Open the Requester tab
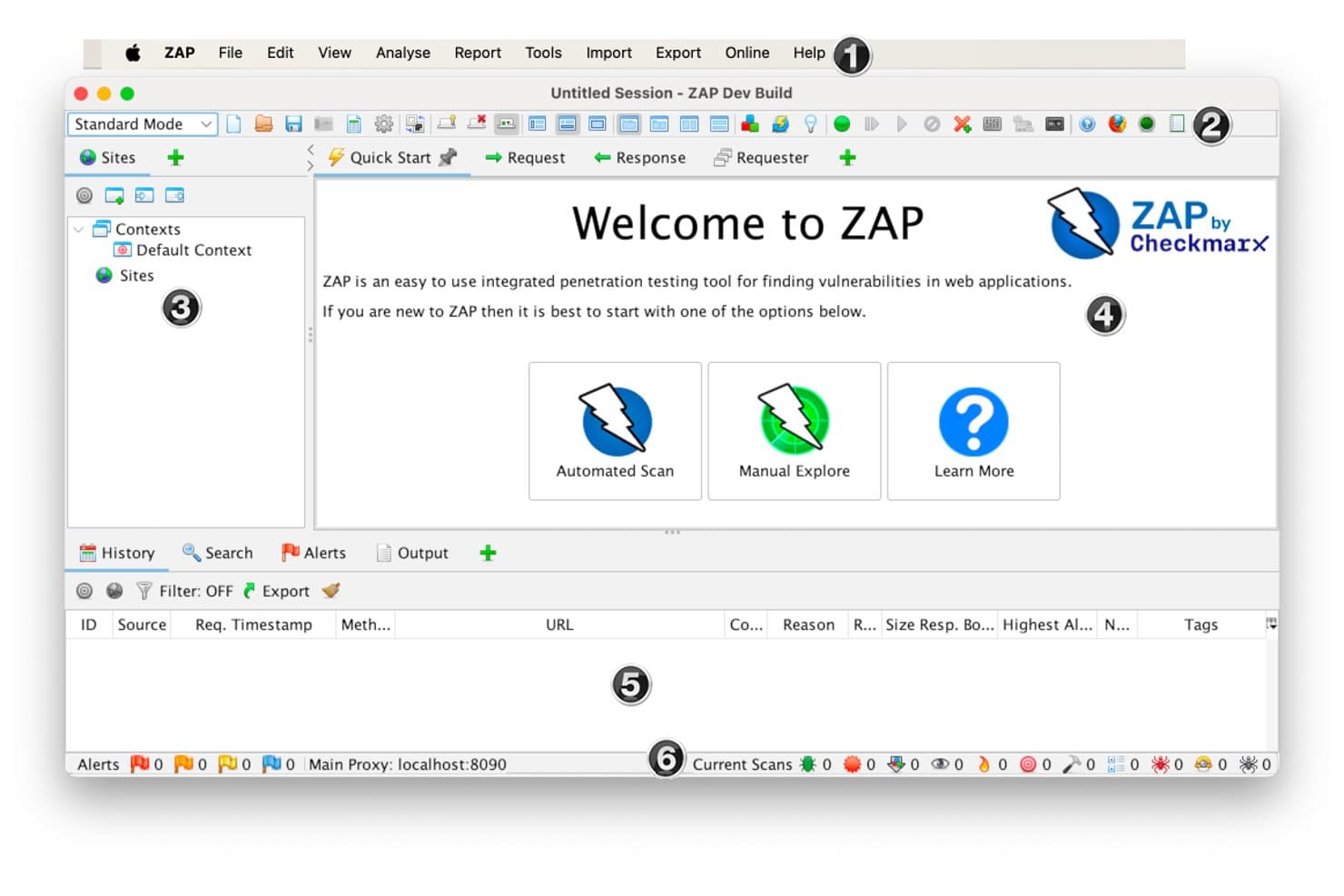 tap(761, 158)
